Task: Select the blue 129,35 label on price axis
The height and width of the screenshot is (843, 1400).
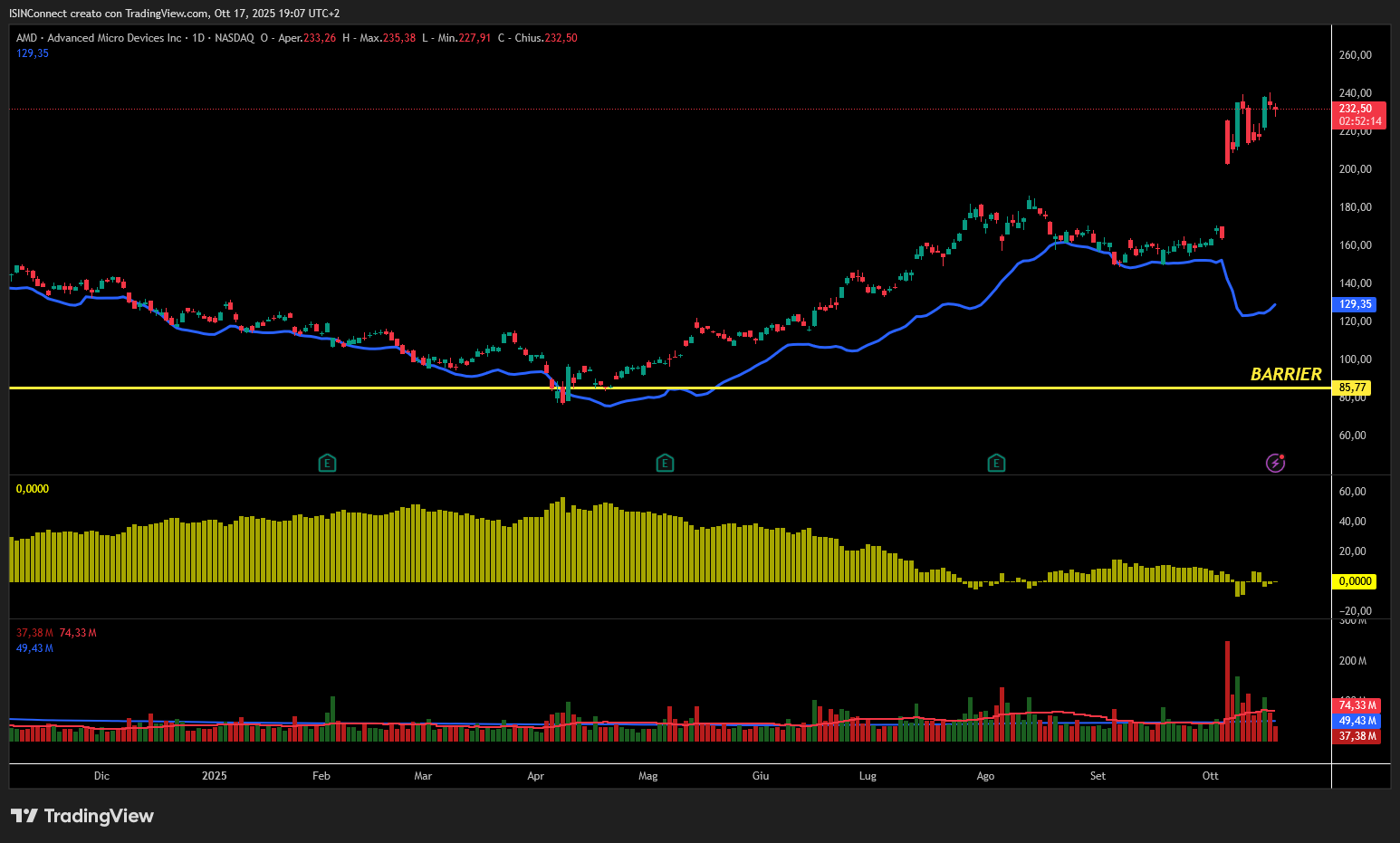Action: (1355, 304)
